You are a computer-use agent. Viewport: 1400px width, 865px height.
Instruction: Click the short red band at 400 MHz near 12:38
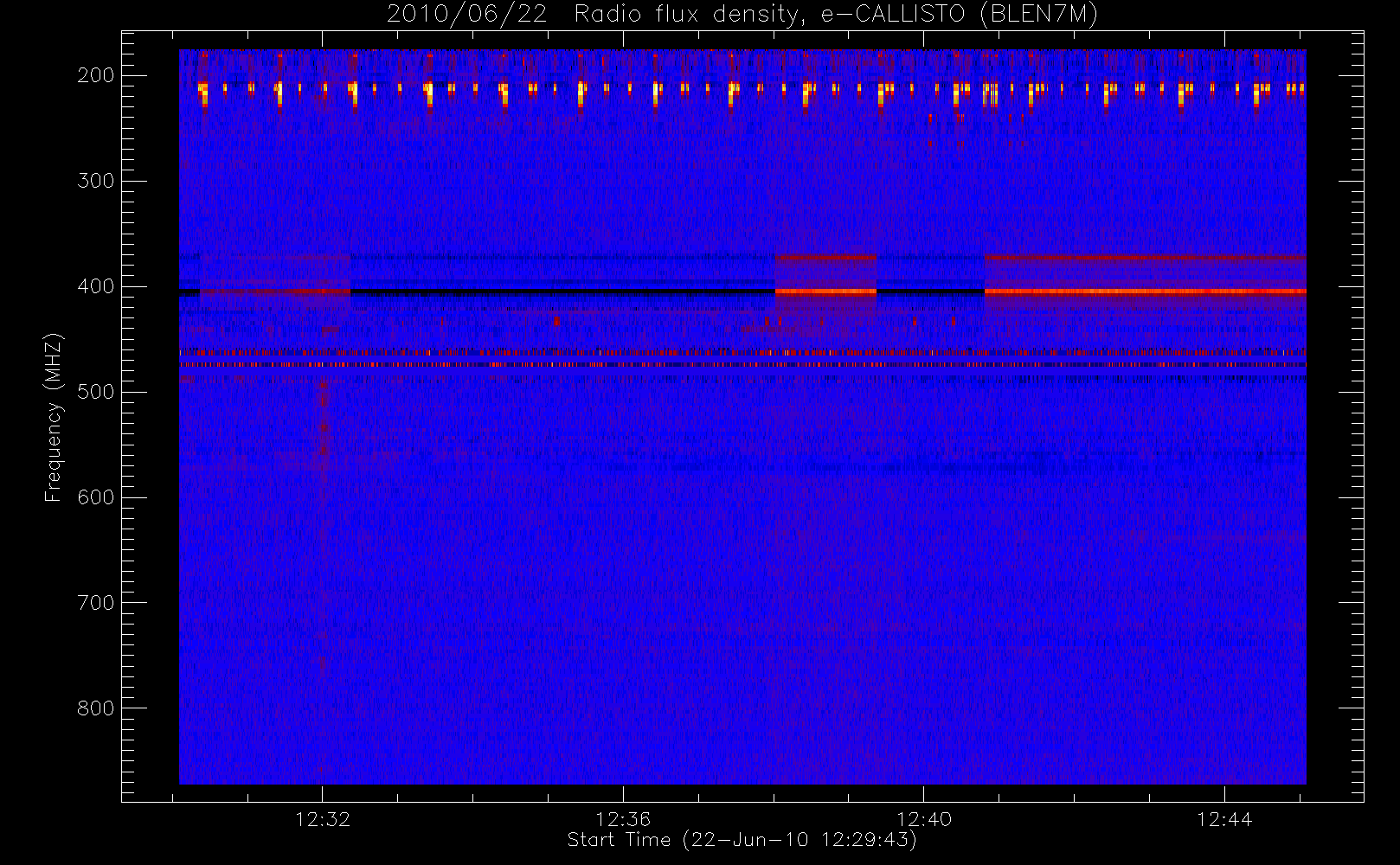click(826, 292)
